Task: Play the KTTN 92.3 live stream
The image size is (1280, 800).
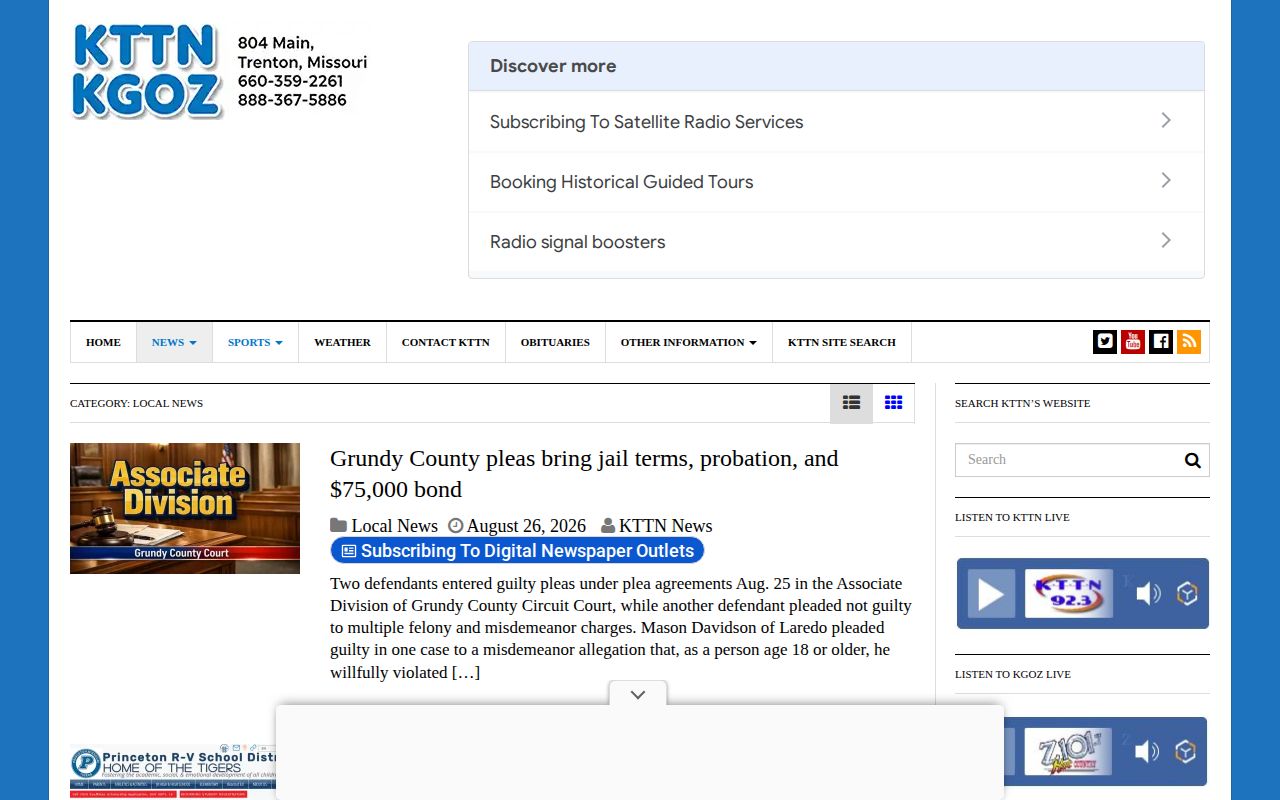Action: [991, 594]
